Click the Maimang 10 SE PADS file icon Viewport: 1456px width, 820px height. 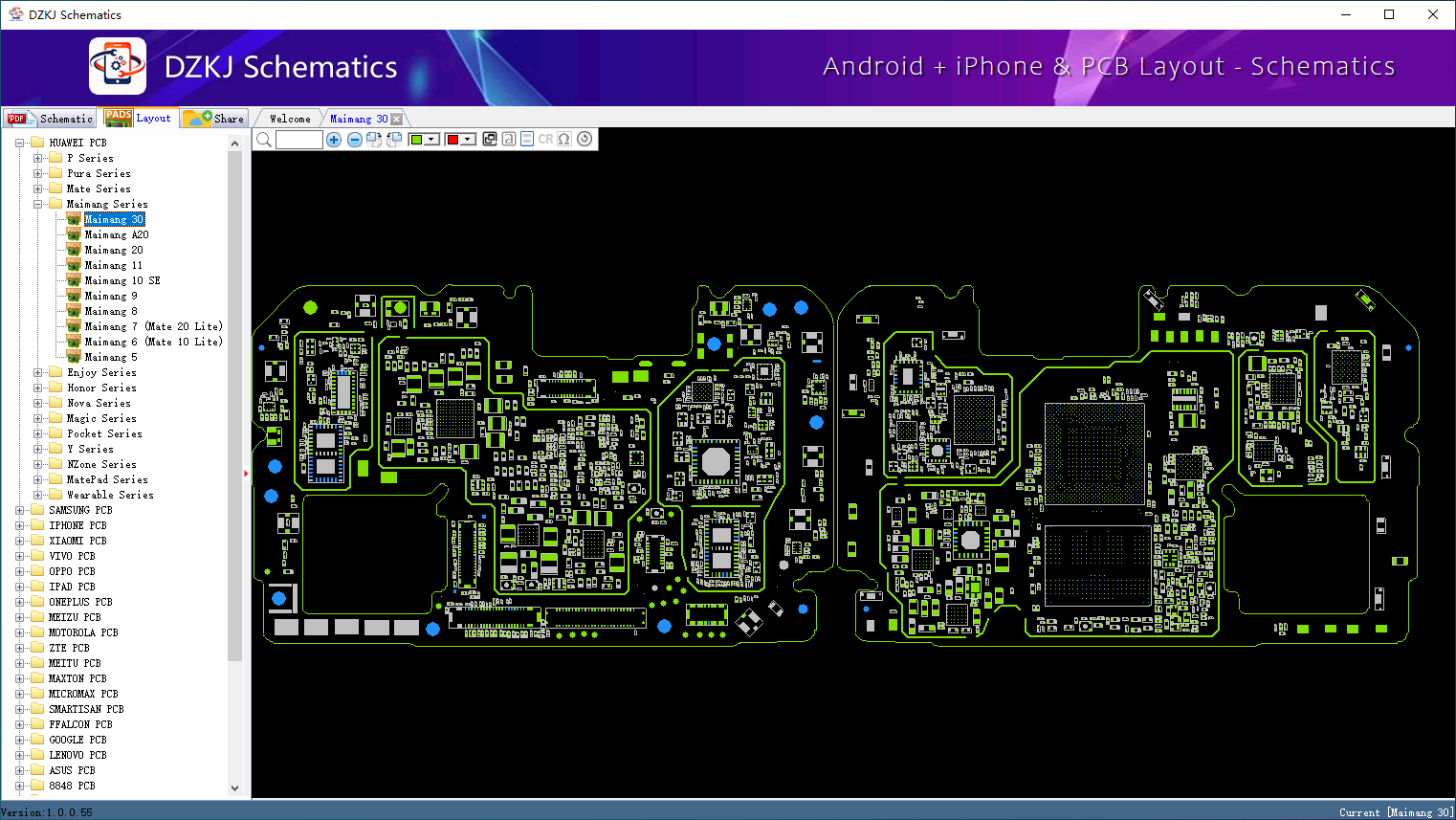pyautogui.click(x=74, y=280)
